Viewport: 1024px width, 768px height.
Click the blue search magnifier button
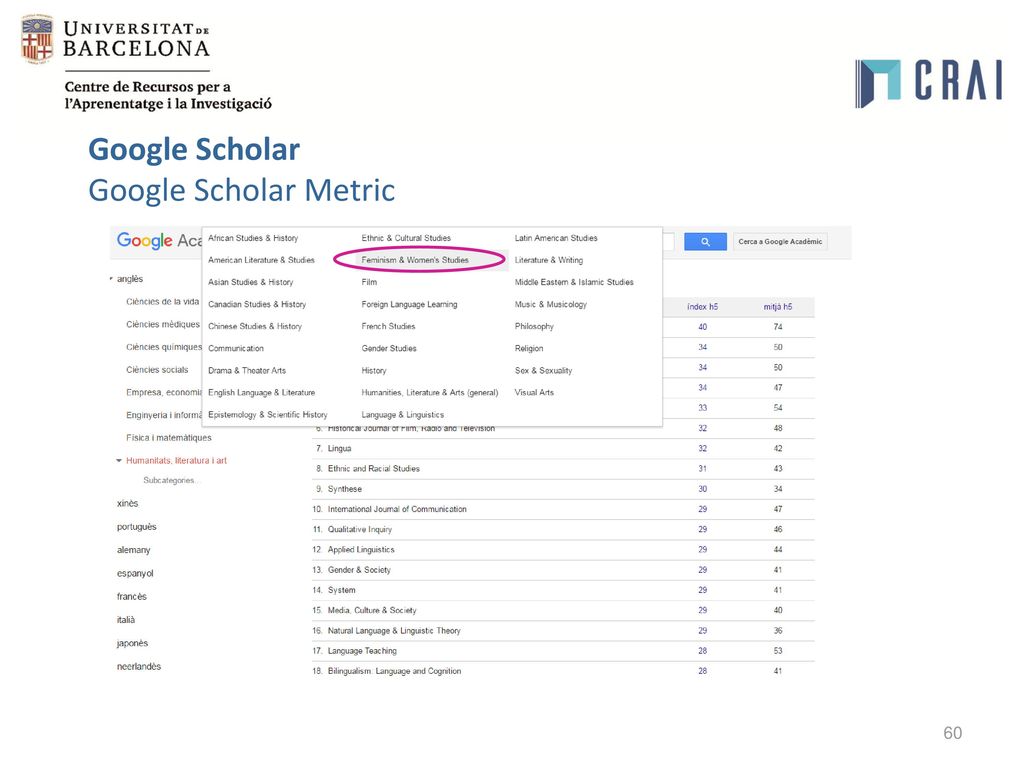[x=705, y=242]
